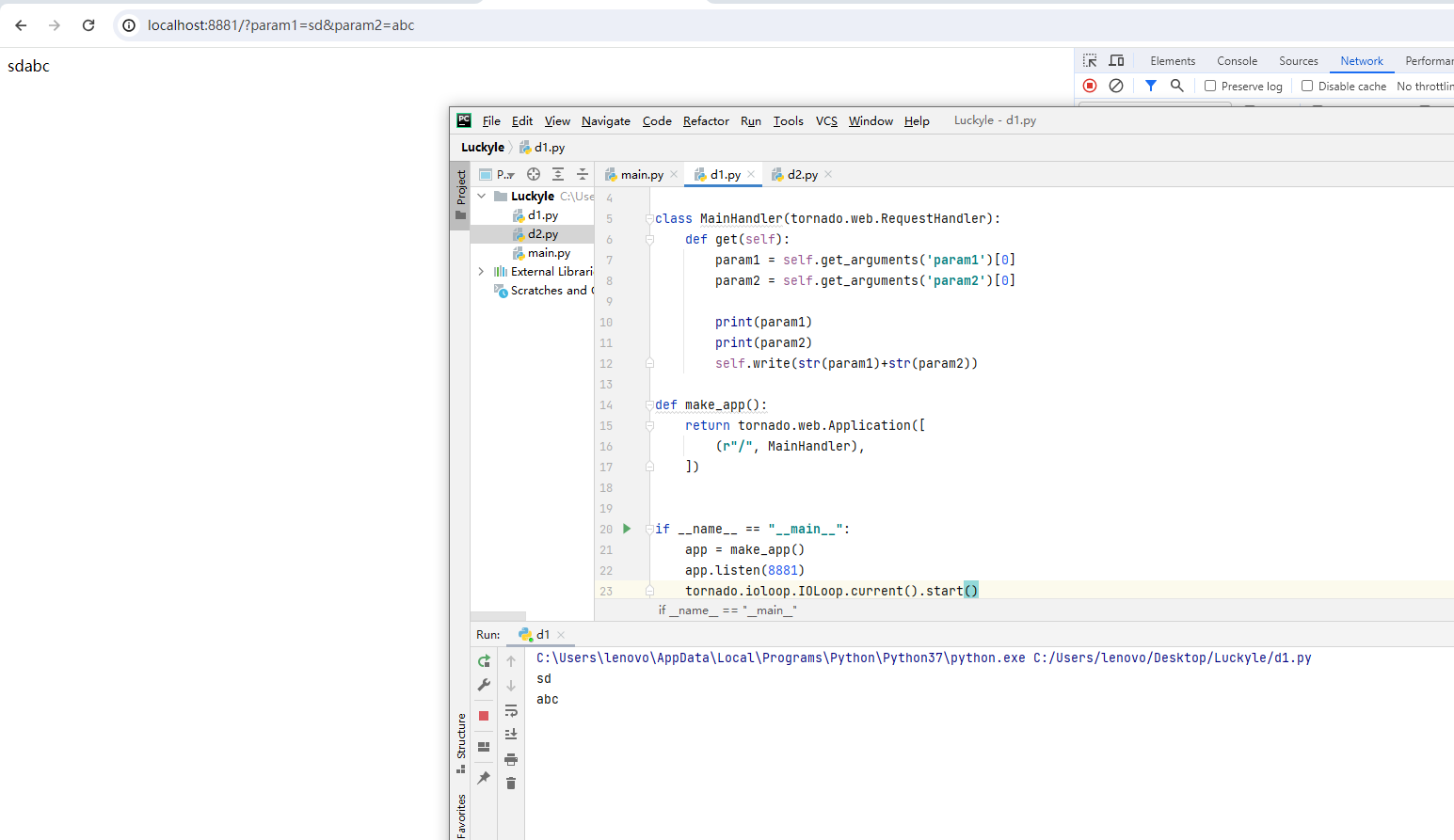Open the No throttling dropdown
Viewport: 1454px width, 840px height.
(1424, 87)
